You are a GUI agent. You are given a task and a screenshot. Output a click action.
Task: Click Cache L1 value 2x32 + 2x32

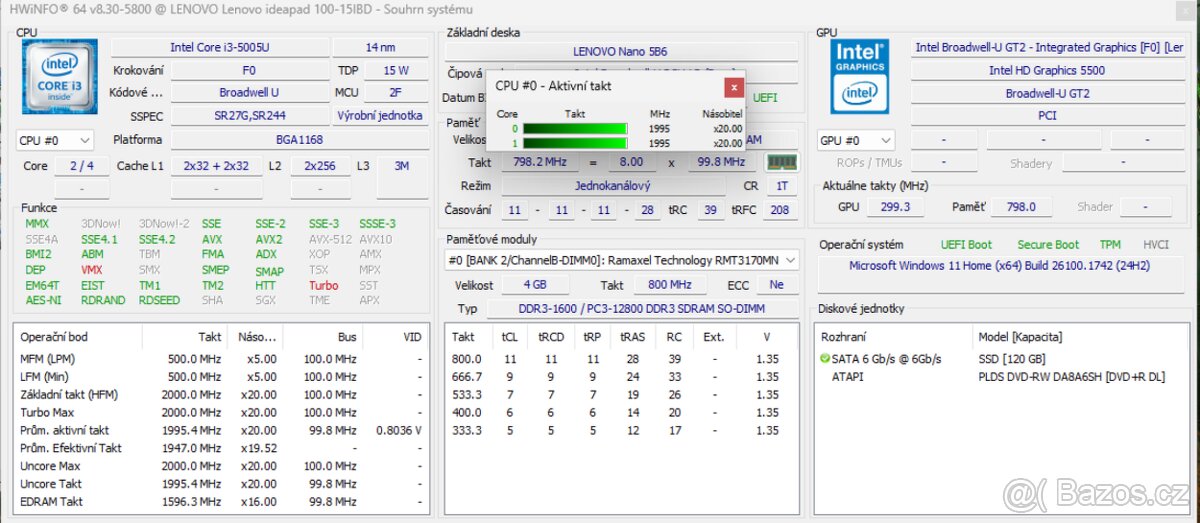(x=216, y=166)
